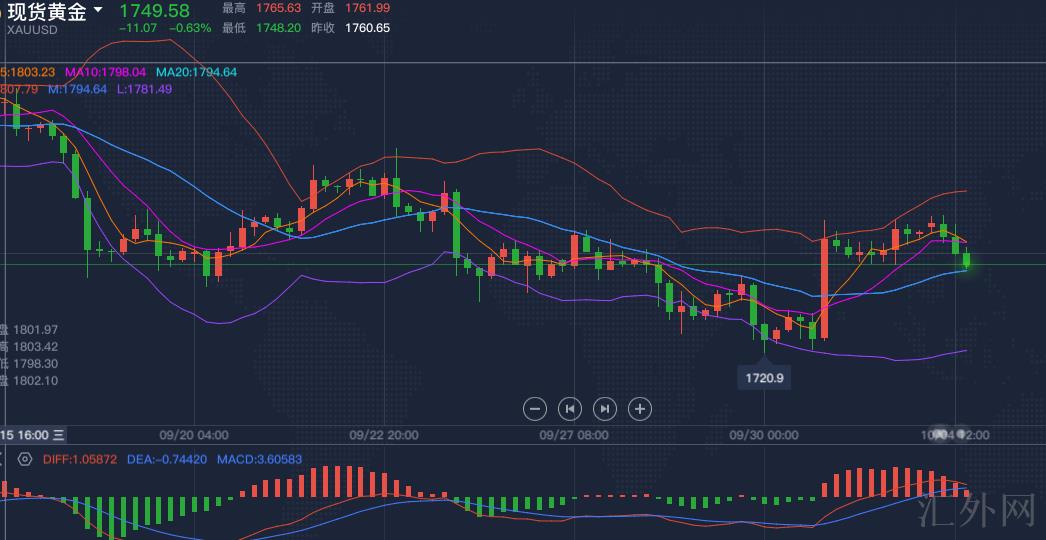The width and height of the screenshot is (1046, 540).
Task: Jump to the latest chart data
Action: (x=605, y=408)
